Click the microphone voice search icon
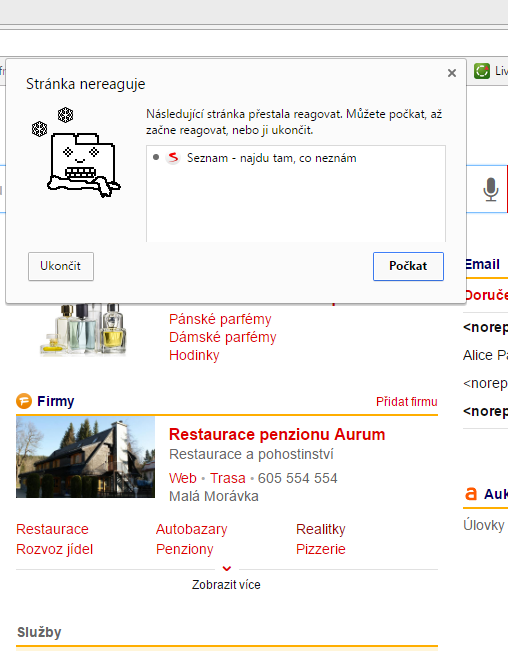This screenshot has width=508, height=651. coord(491,189)
